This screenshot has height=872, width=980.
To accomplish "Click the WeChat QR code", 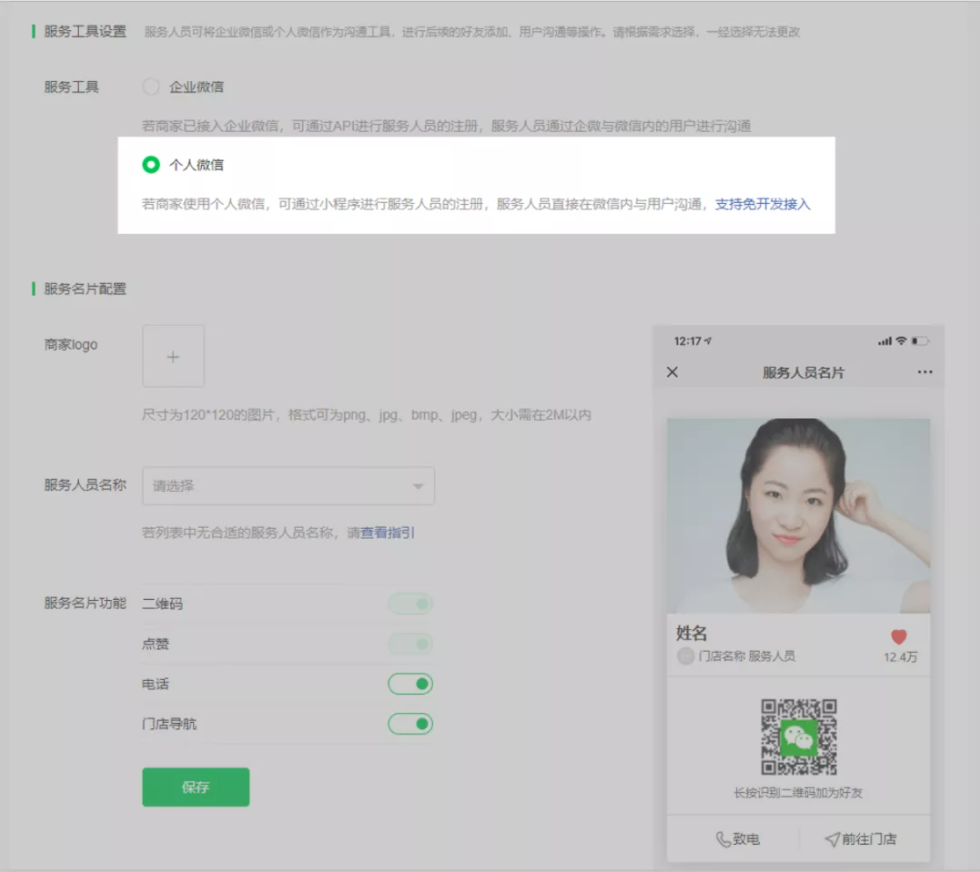I will tap(799, 737).
